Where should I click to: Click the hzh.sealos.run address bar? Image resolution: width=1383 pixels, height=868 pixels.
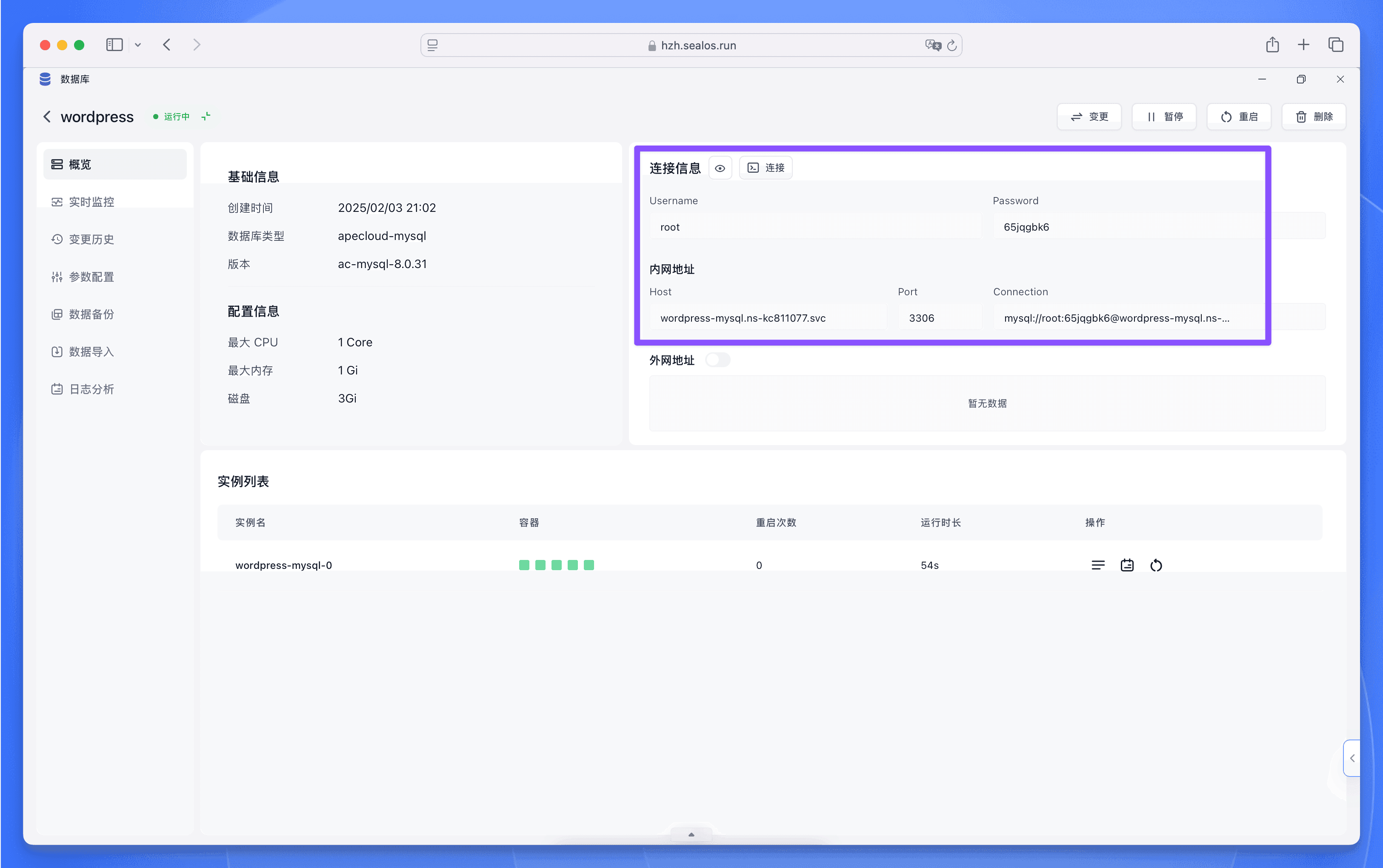click(x=691, y=46)
